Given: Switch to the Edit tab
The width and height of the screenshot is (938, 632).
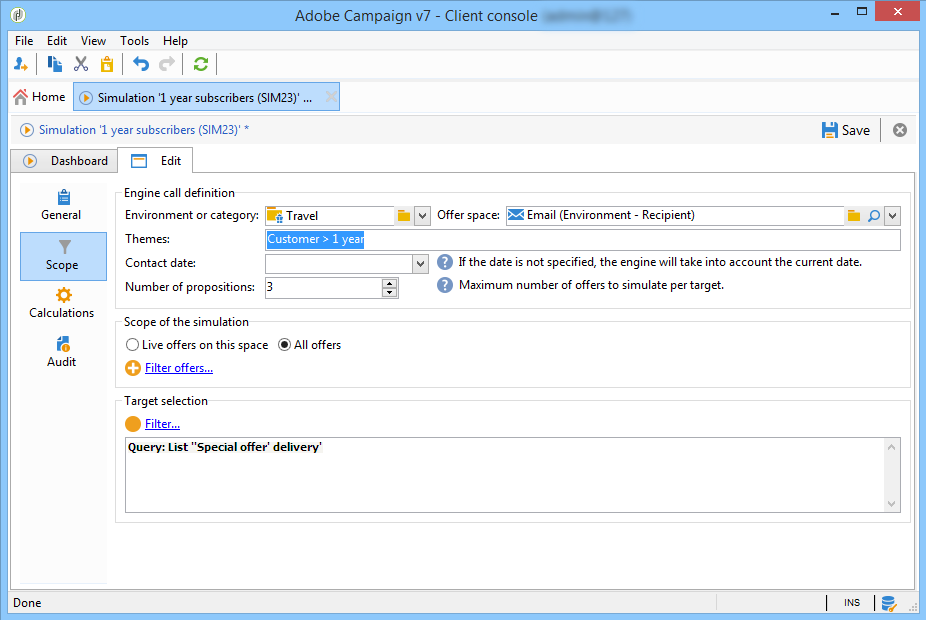Looking at the screenshot, I should pos(156,161).
